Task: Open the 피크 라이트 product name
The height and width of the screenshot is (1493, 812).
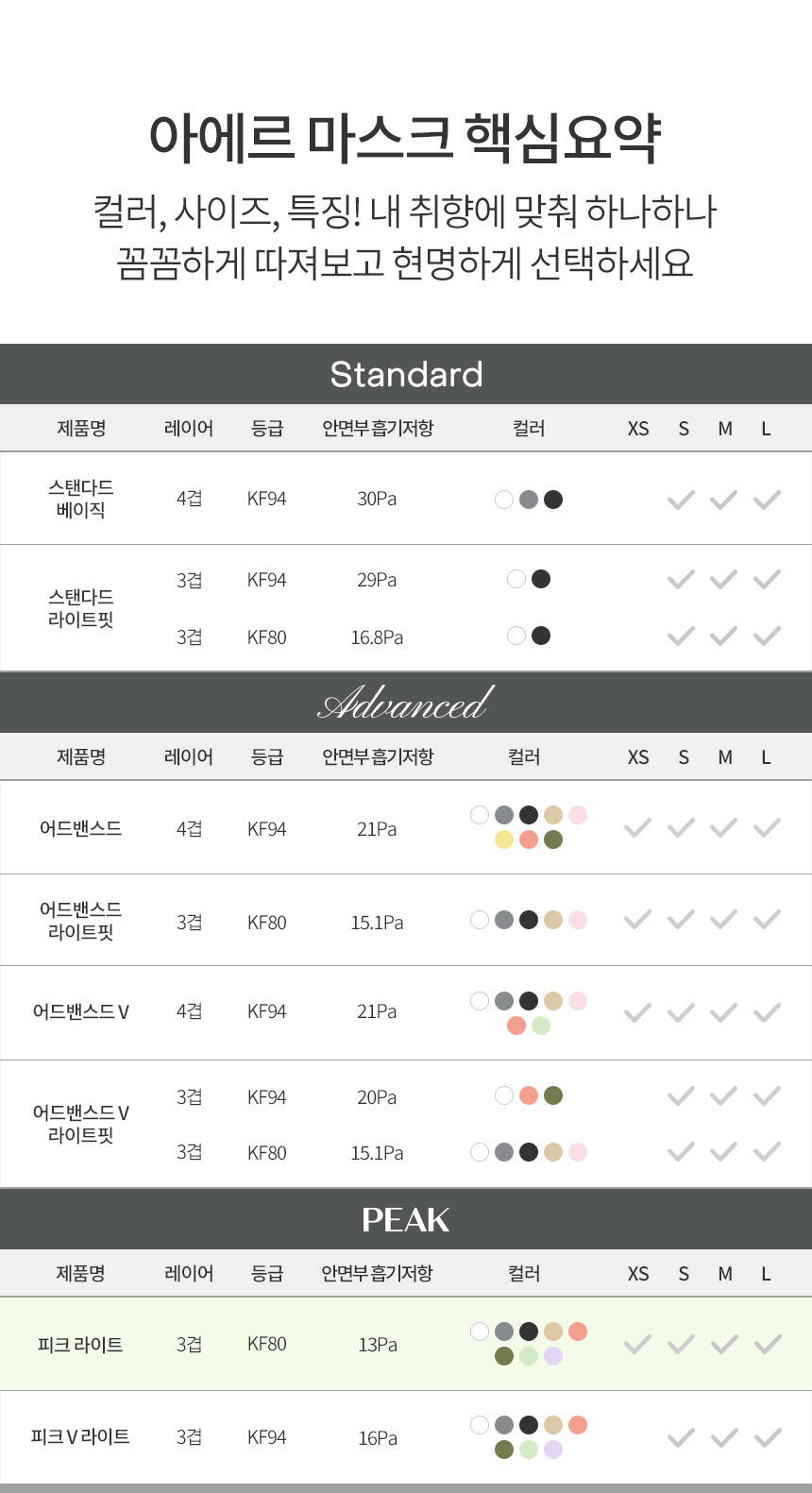Action: click(80, 1345)
